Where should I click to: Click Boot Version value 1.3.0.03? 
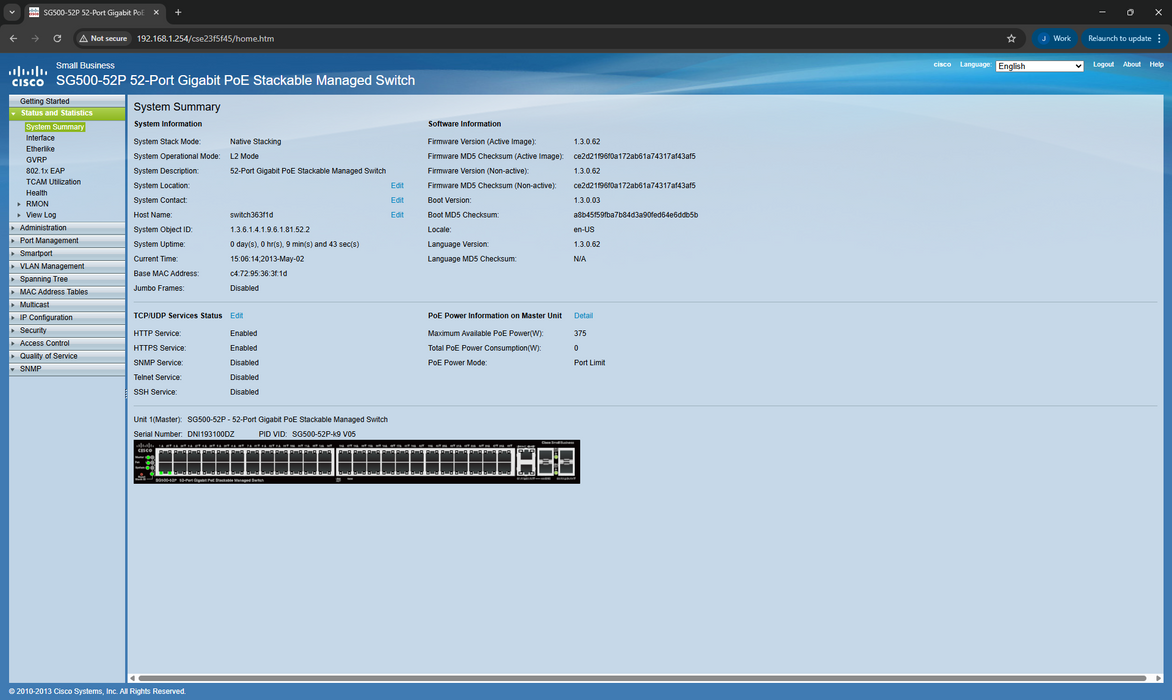(x=587, y=200)
